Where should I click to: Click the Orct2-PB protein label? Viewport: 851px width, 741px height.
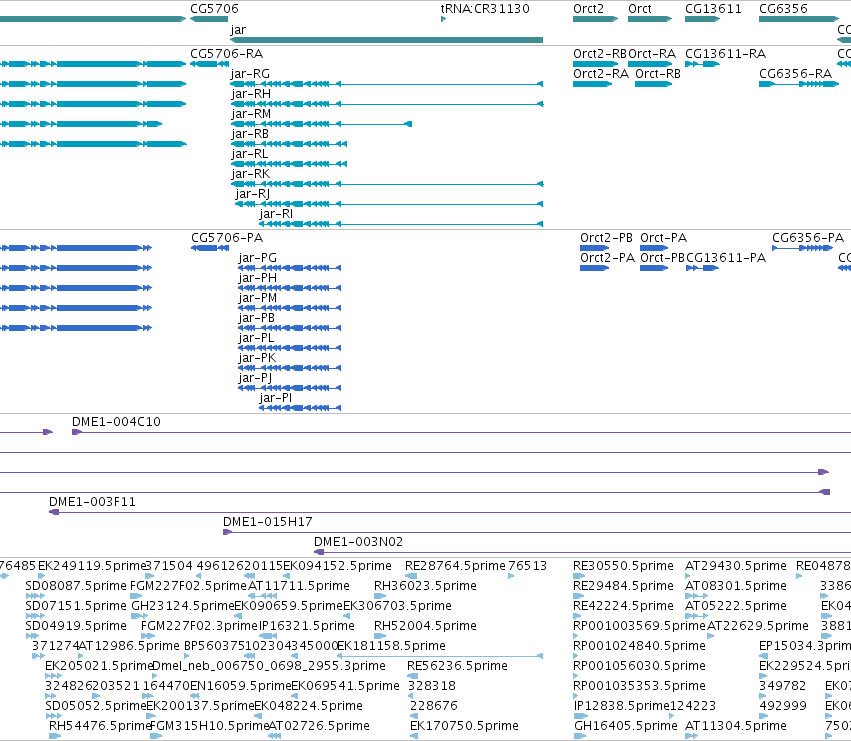point(606,238)
